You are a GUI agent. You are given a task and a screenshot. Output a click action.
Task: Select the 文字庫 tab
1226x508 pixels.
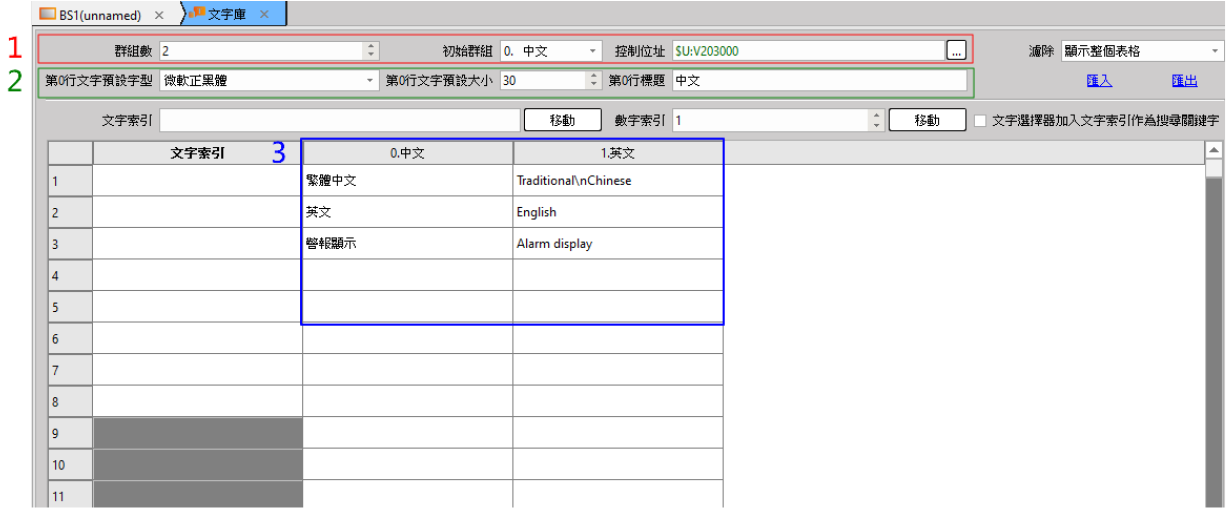(x=227, y=15)
